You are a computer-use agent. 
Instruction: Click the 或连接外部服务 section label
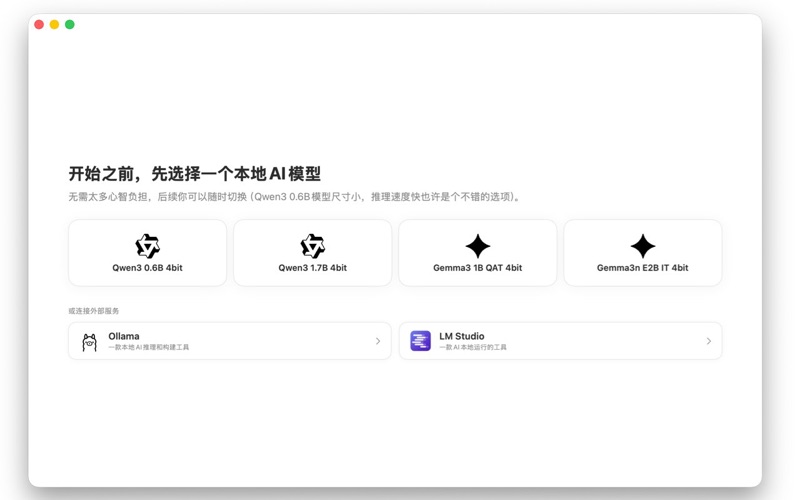coord(93,311)
